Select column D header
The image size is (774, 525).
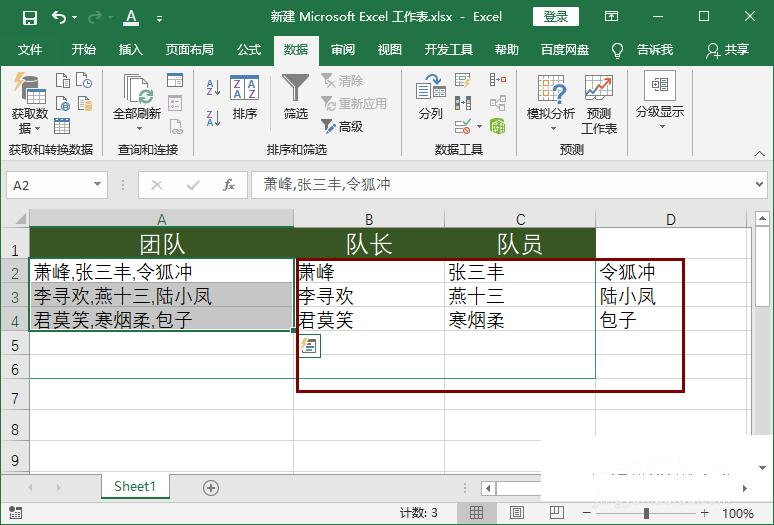tap(670, 219)
